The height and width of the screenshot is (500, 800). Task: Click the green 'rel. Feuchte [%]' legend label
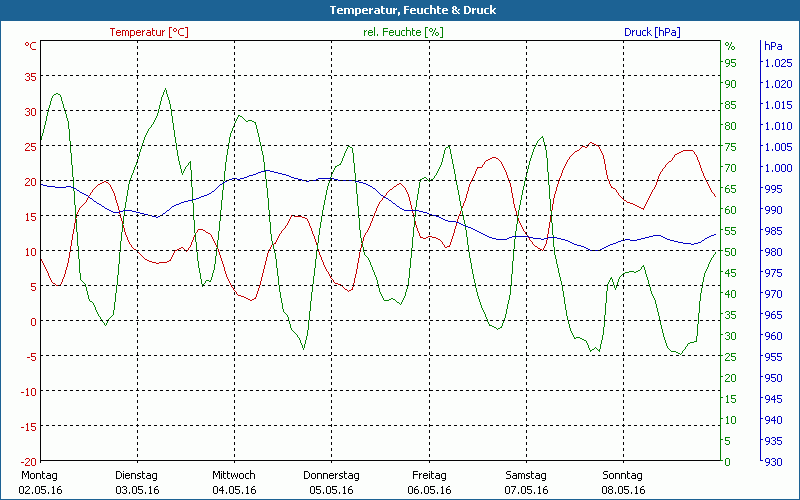click(403, 32)
